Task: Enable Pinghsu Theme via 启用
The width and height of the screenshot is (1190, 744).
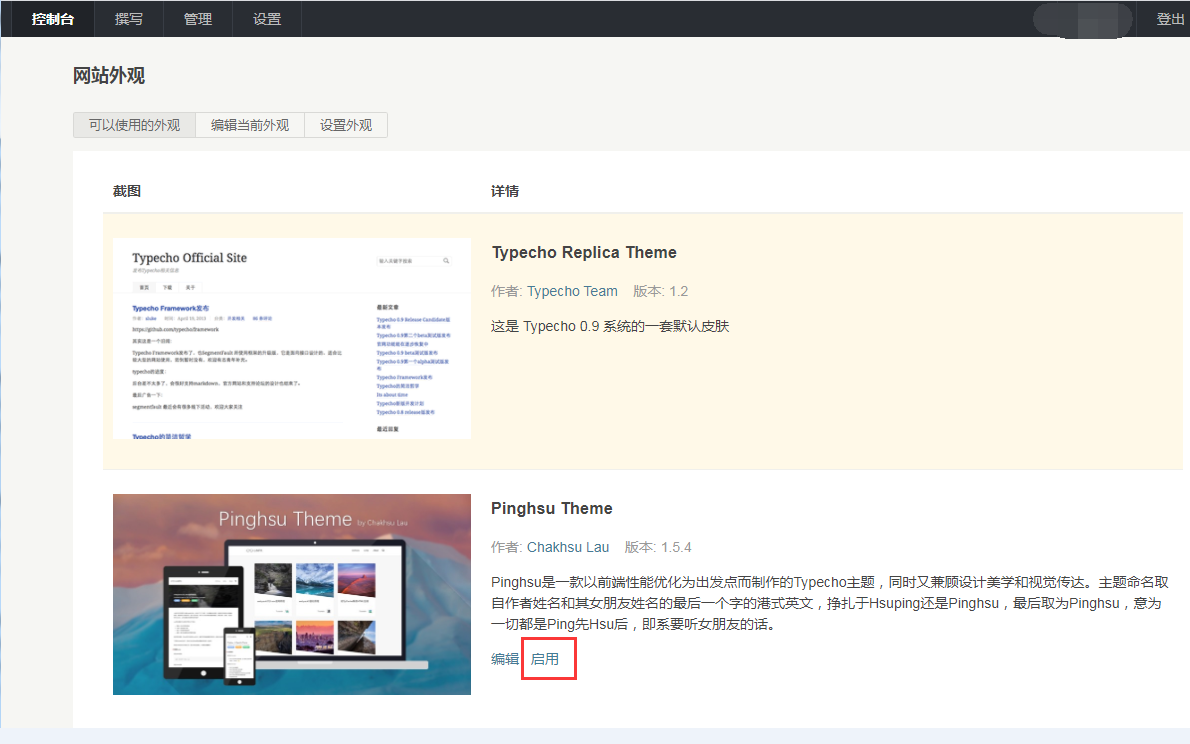Action: pos(545,659)
